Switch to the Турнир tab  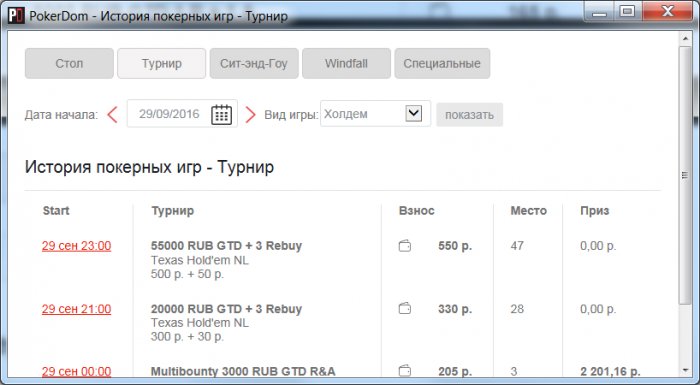pyautogui.click(x=162, y=63)
